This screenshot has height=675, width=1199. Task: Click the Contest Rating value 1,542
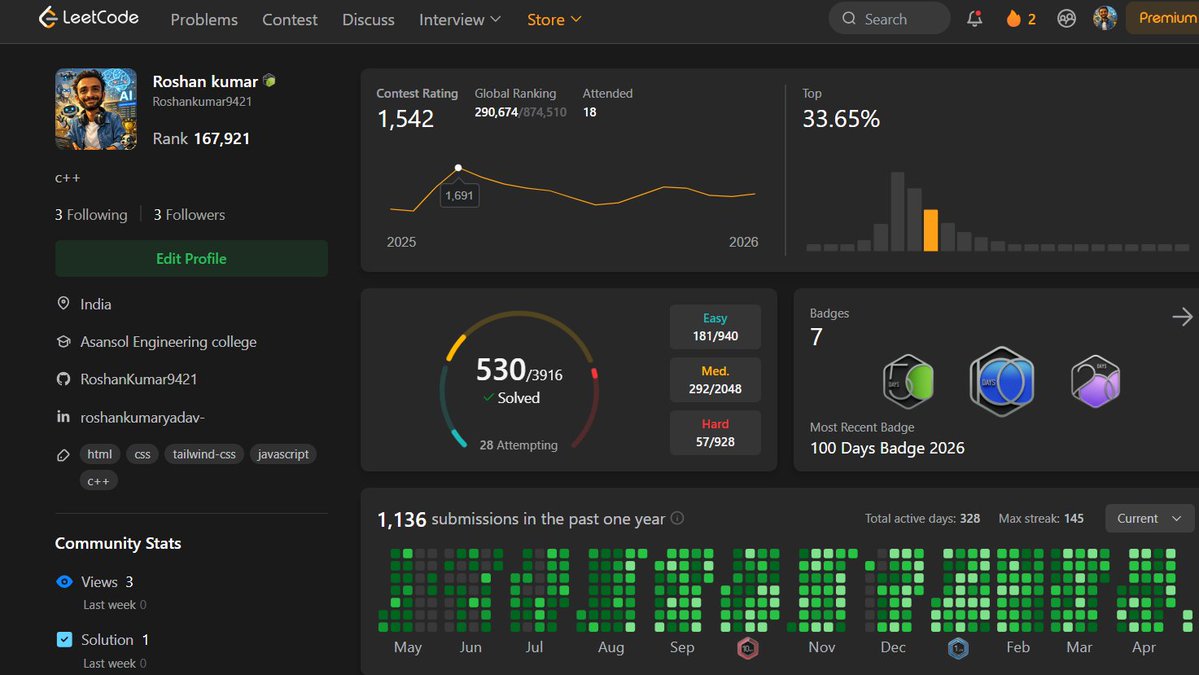pyautogui.click(x=405, y=119)
